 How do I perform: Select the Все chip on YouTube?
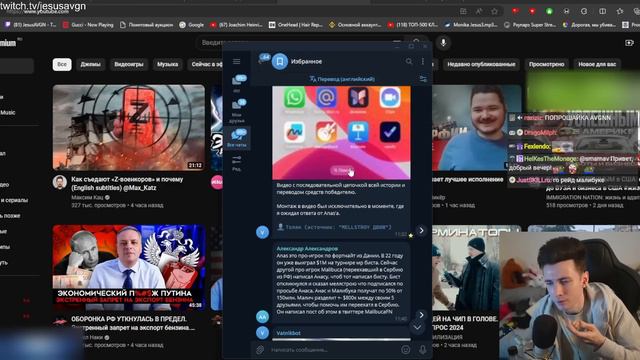tap(62, 64)
